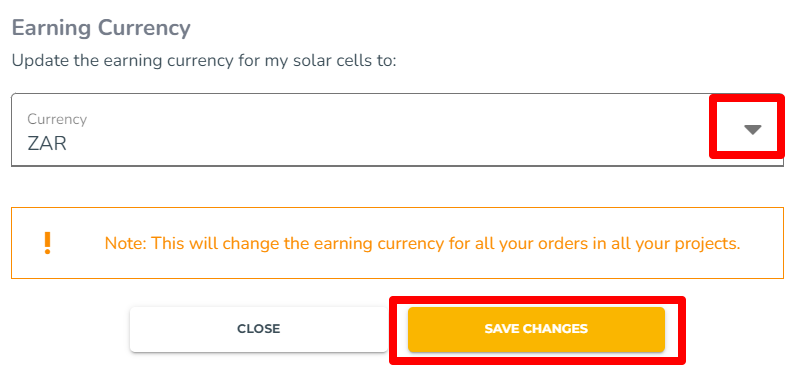Open the Currency combo box showing ZAR
The height and width of the screenshot is (373, 795).
(397, 130)
